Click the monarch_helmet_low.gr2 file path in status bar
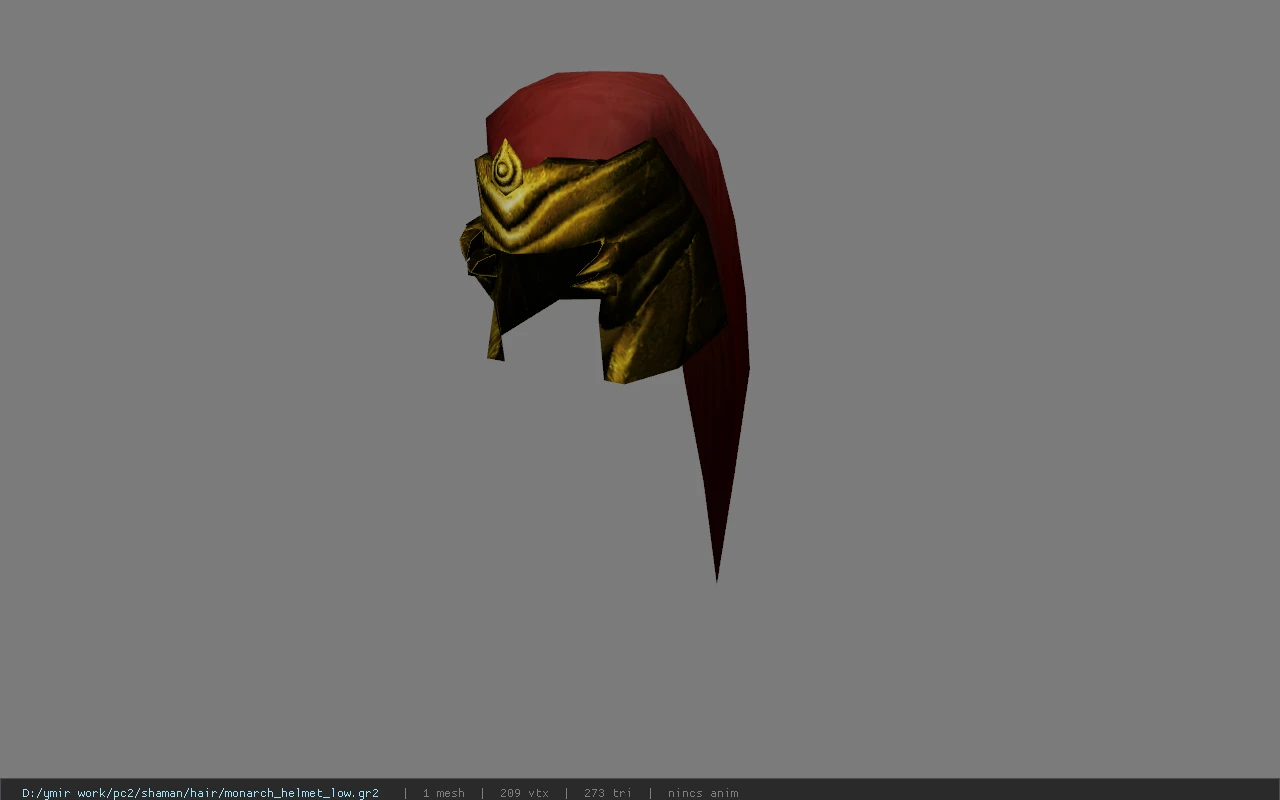Image resolution: width=1280 pixels, height=800 pixels. (200, 793)
